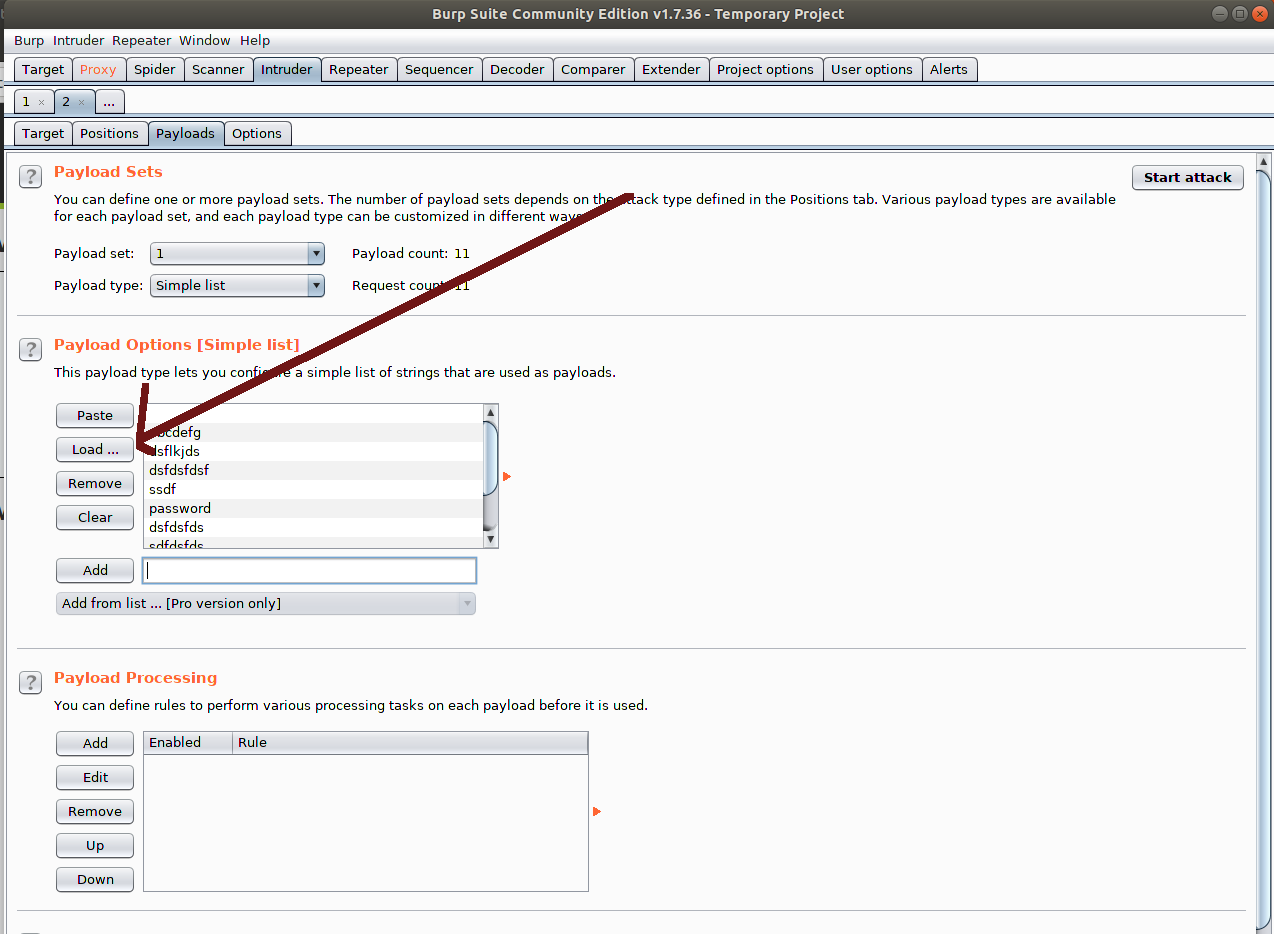Select Intruder attack tab 2
1274x934 pixels.
pos(66,102)
